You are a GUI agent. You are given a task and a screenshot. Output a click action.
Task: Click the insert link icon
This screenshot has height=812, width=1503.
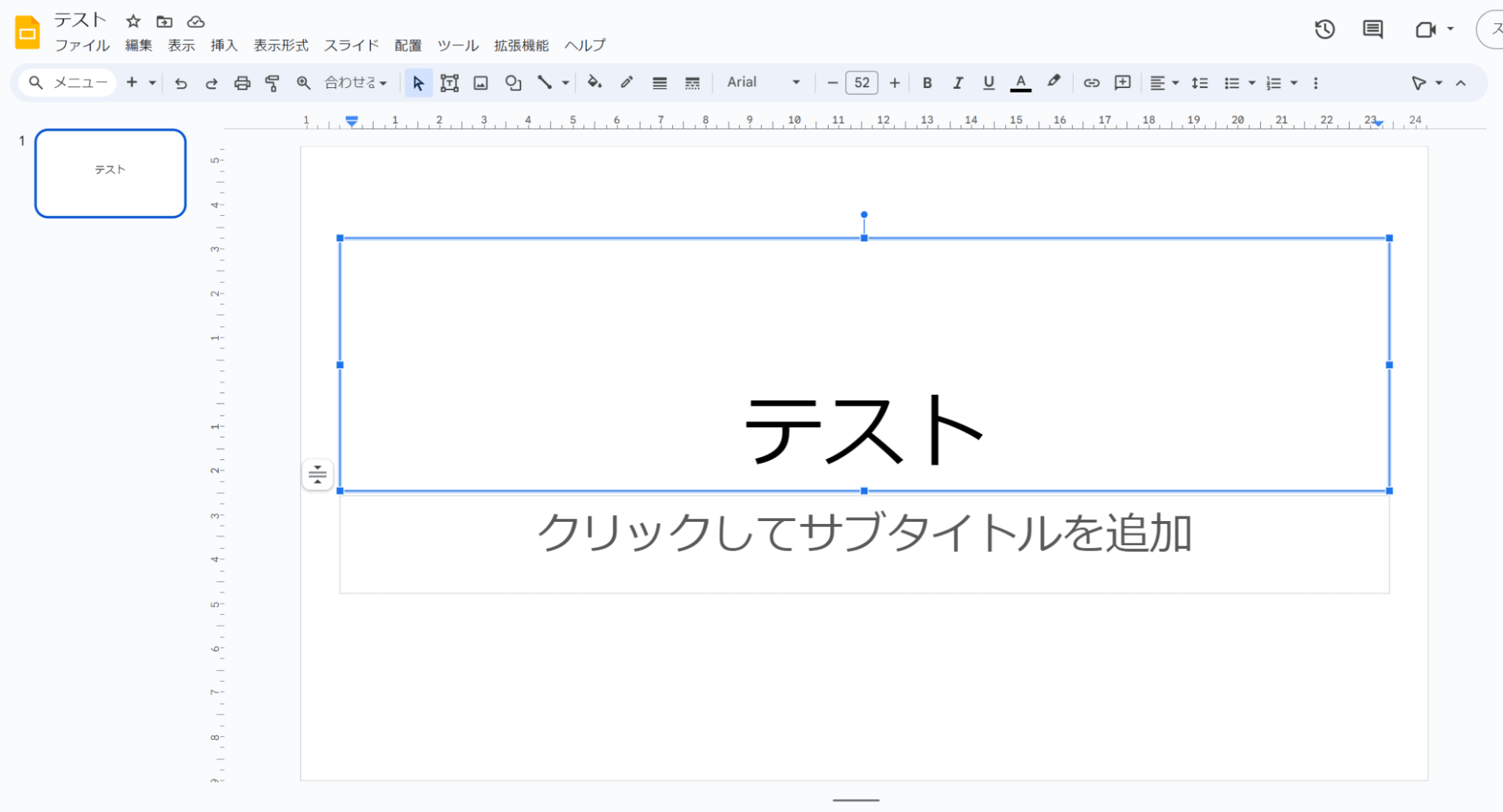pos(1091,83)
